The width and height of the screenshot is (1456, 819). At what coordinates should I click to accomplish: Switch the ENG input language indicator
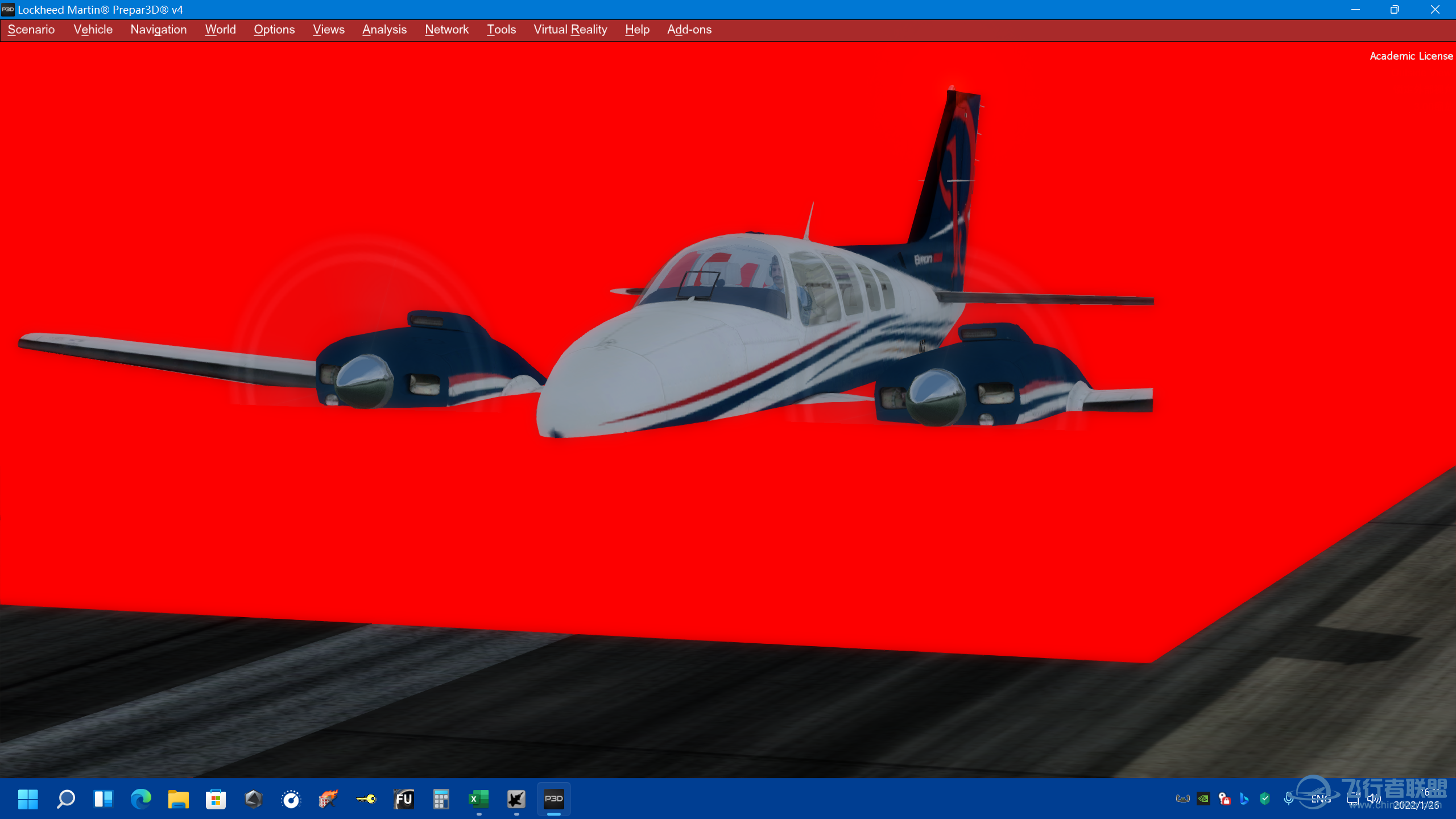[x=1321, y=799]
